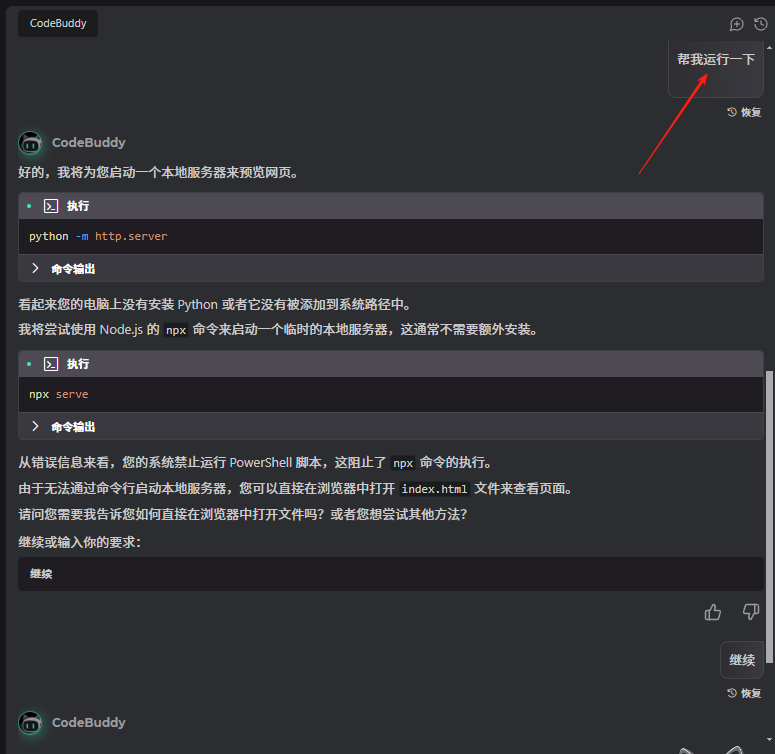Click the text '继续或输入你的要求:'

coord(80,543)
